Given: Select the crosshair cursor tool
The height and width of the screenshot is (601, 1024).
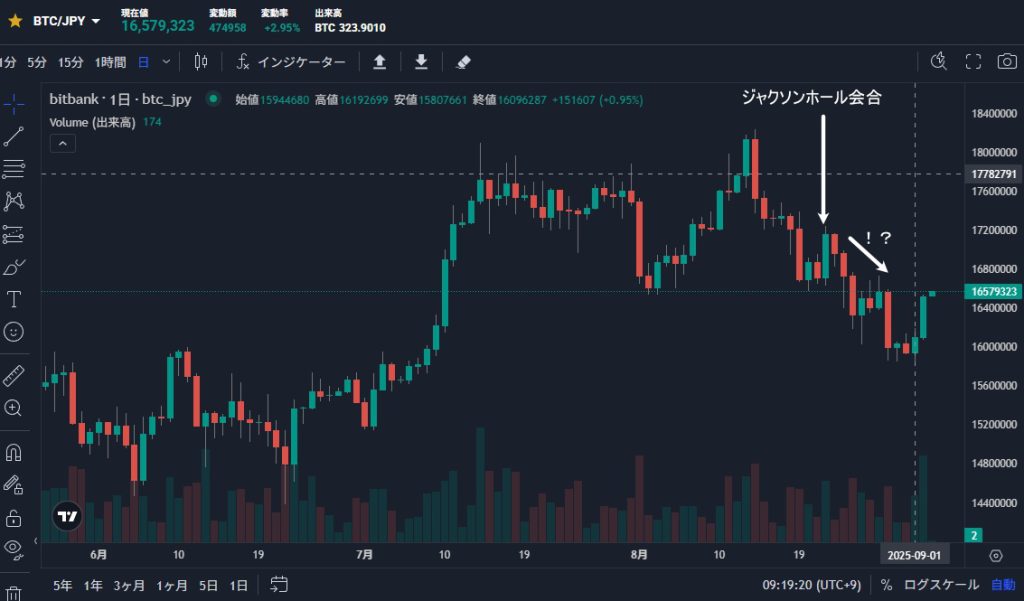Looking at the screenshot, I should [x=14, y=104].
